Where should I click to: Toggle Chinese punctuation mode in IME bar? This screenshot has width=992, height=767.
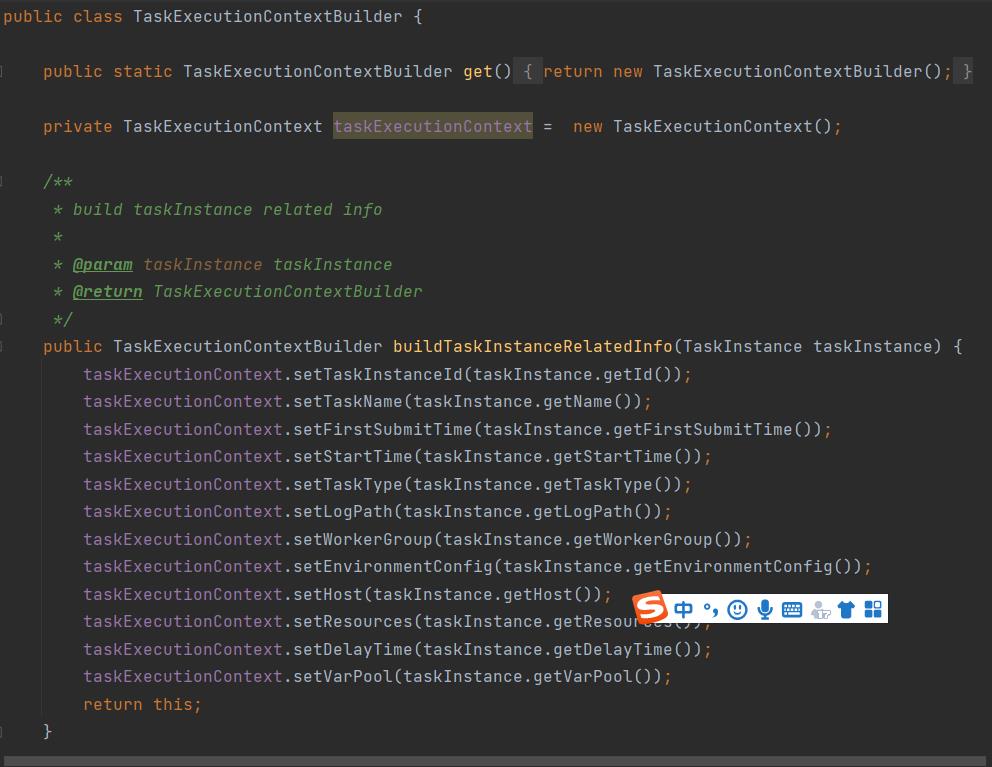710,609
